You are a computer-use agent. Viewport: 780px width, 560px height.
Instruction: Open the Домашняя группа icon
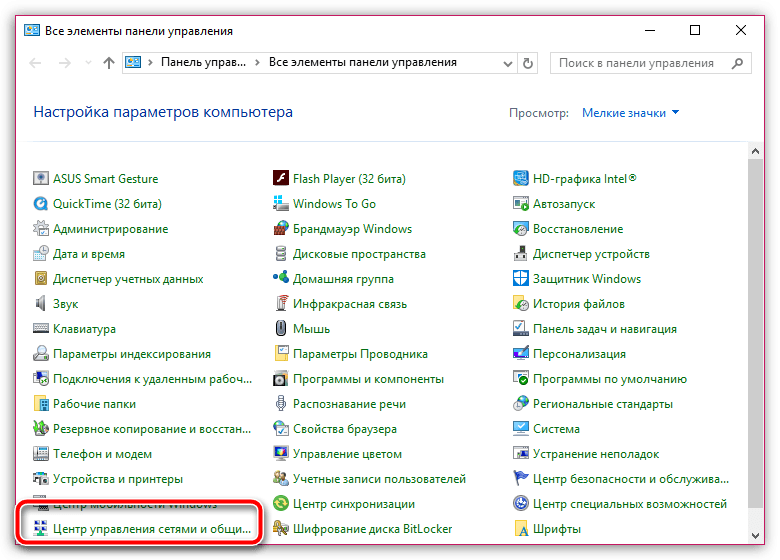coord(281,279)
